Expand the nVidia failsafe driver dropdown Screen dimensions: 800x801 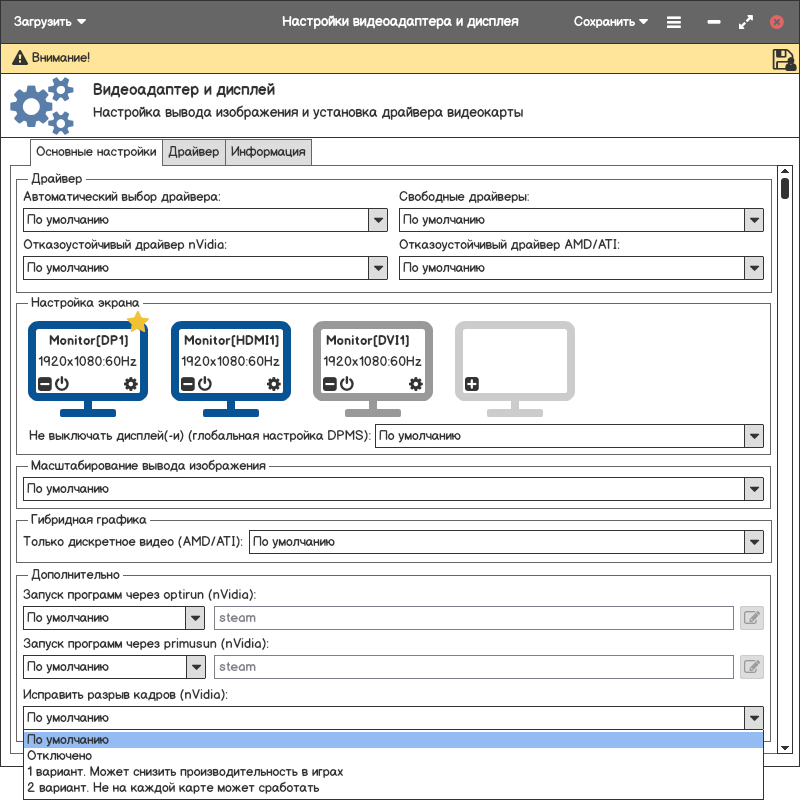378,268
